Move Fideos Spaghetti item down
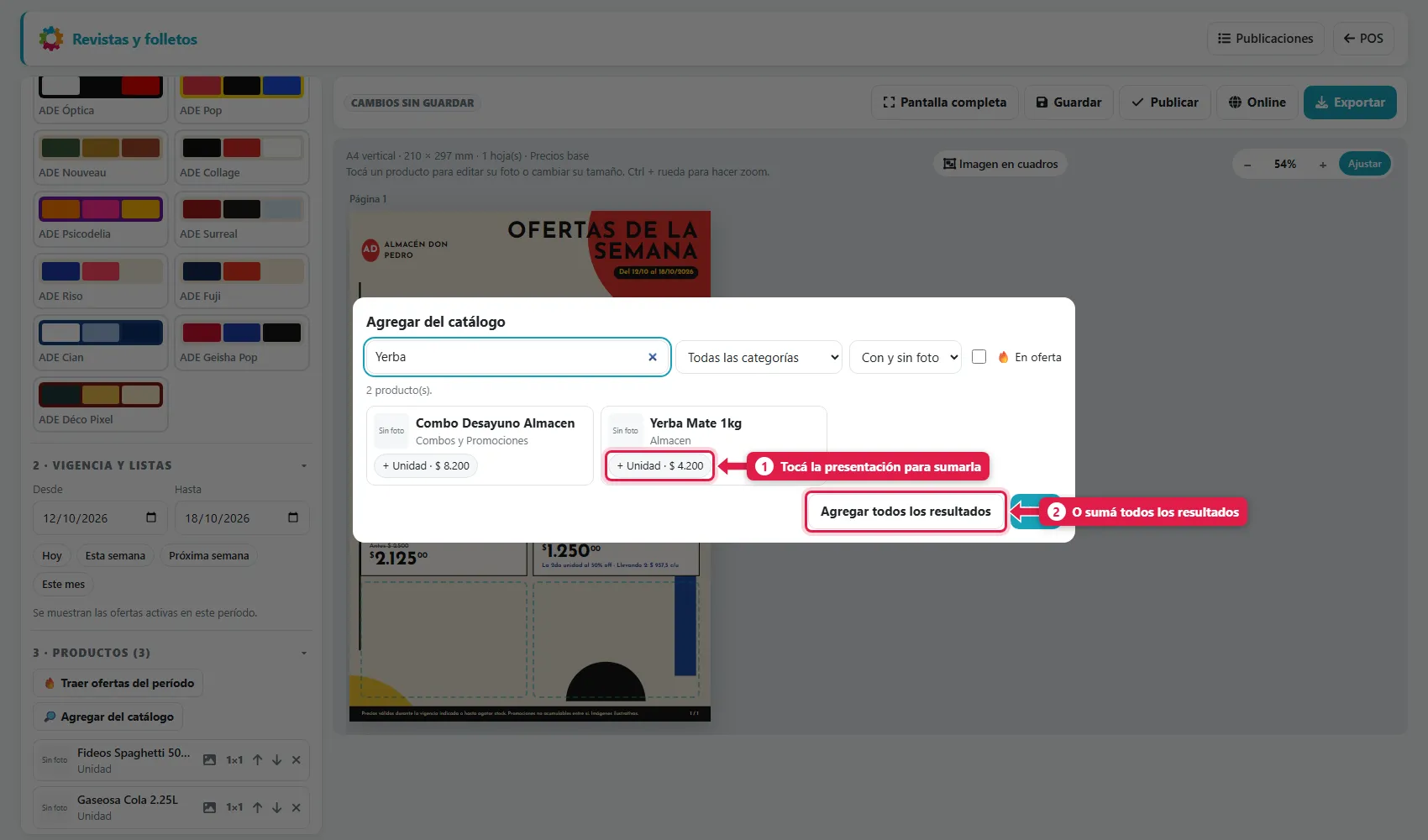This screenshot has height=840, width=1428. coord(276,760)
